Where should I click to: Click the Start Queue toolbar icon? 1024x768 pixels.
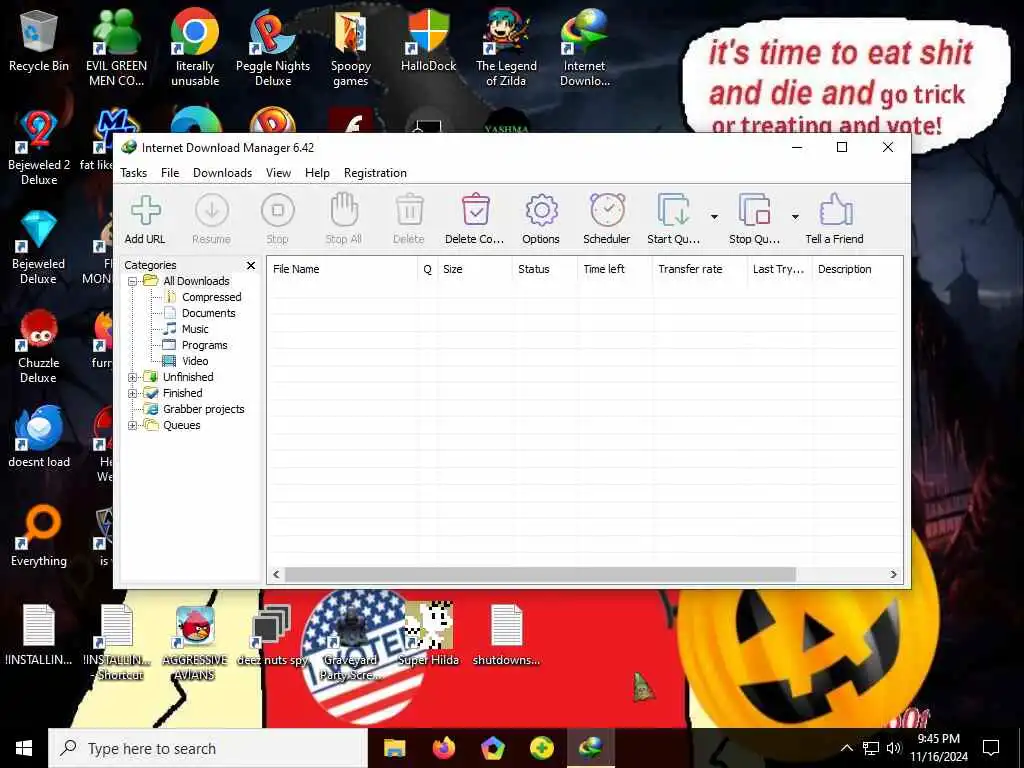[x=673, y=210]
